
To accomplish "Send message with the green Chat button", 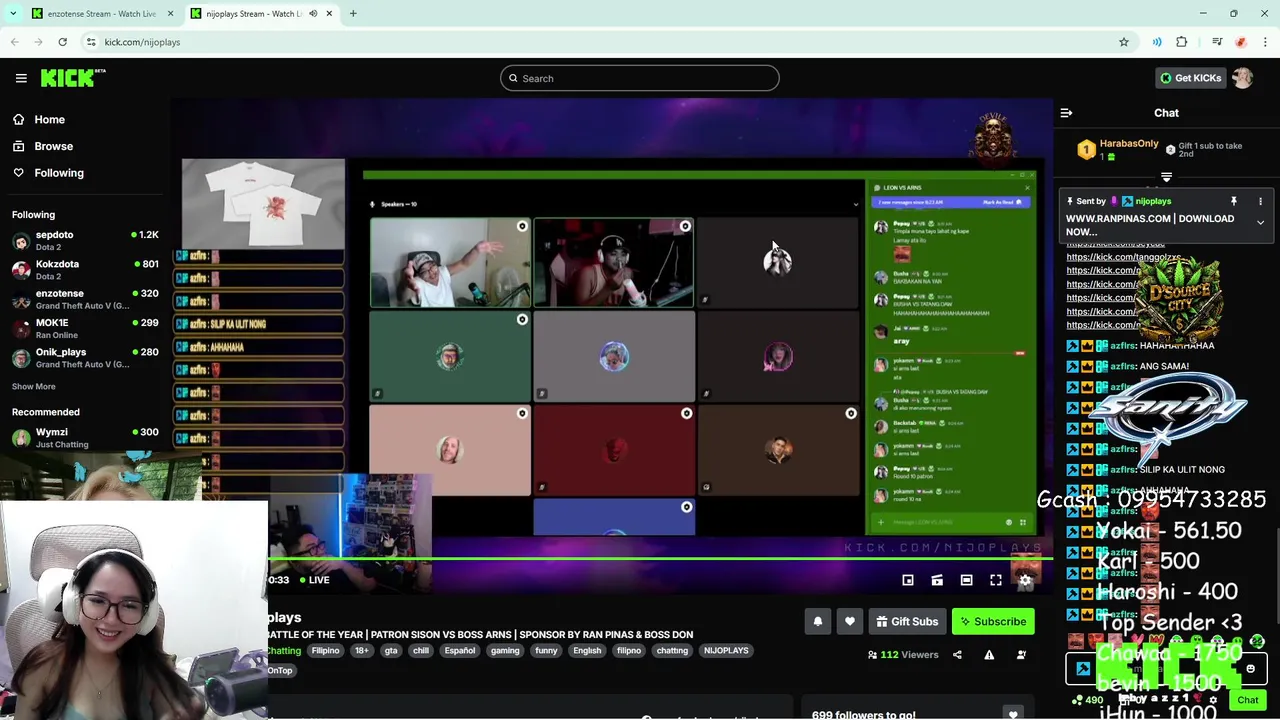I will pyautogui.click(x=1248, y=700).
